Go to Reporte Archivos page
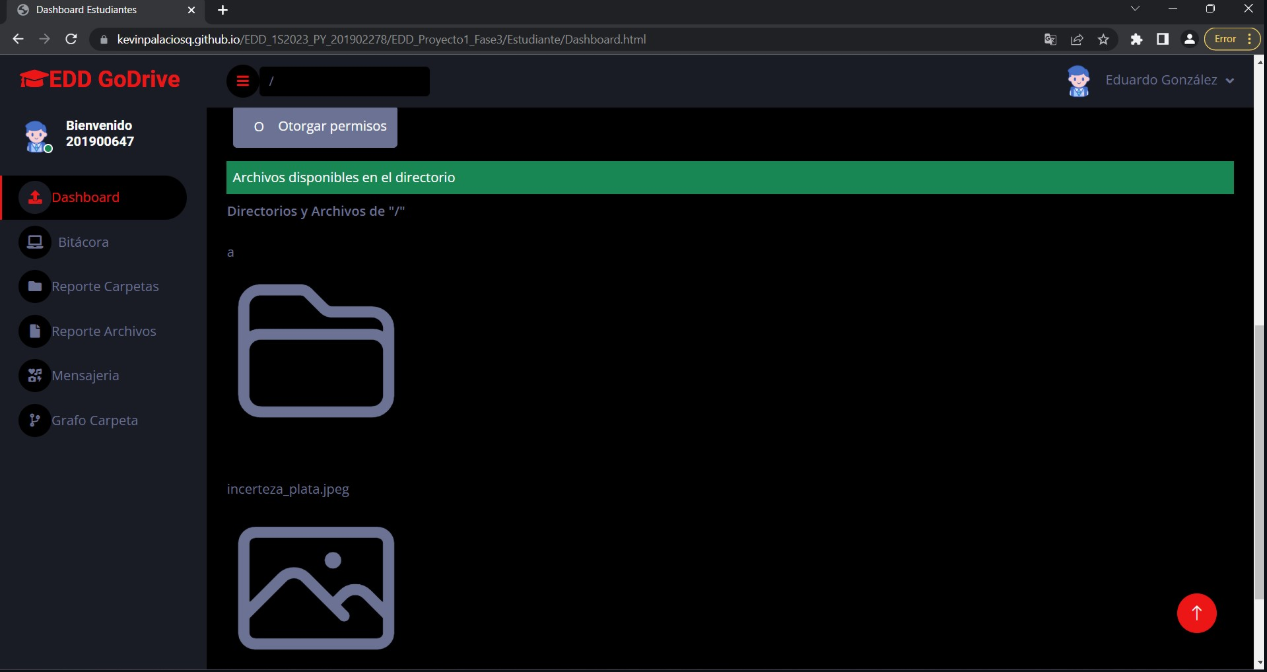The height and width of the screenshot is (672, 1267). pyautogui.click(x=103, y=331)
